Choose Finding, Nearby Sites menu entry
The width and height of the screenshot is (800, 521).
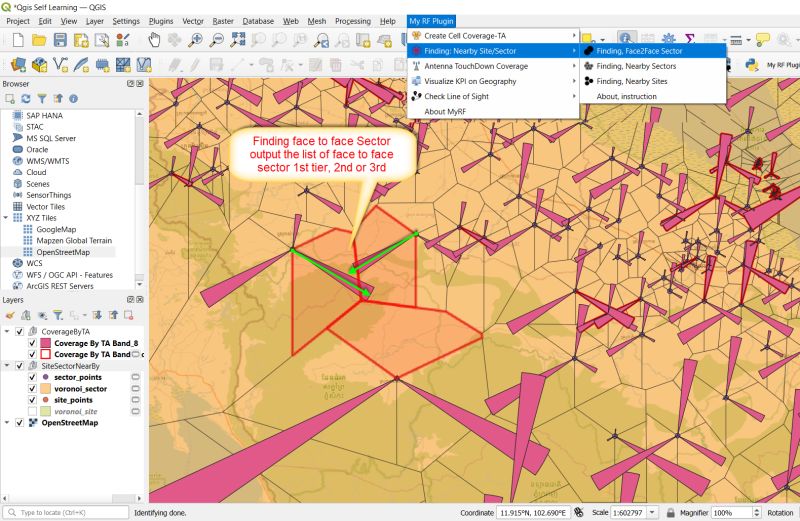(653, 81)
